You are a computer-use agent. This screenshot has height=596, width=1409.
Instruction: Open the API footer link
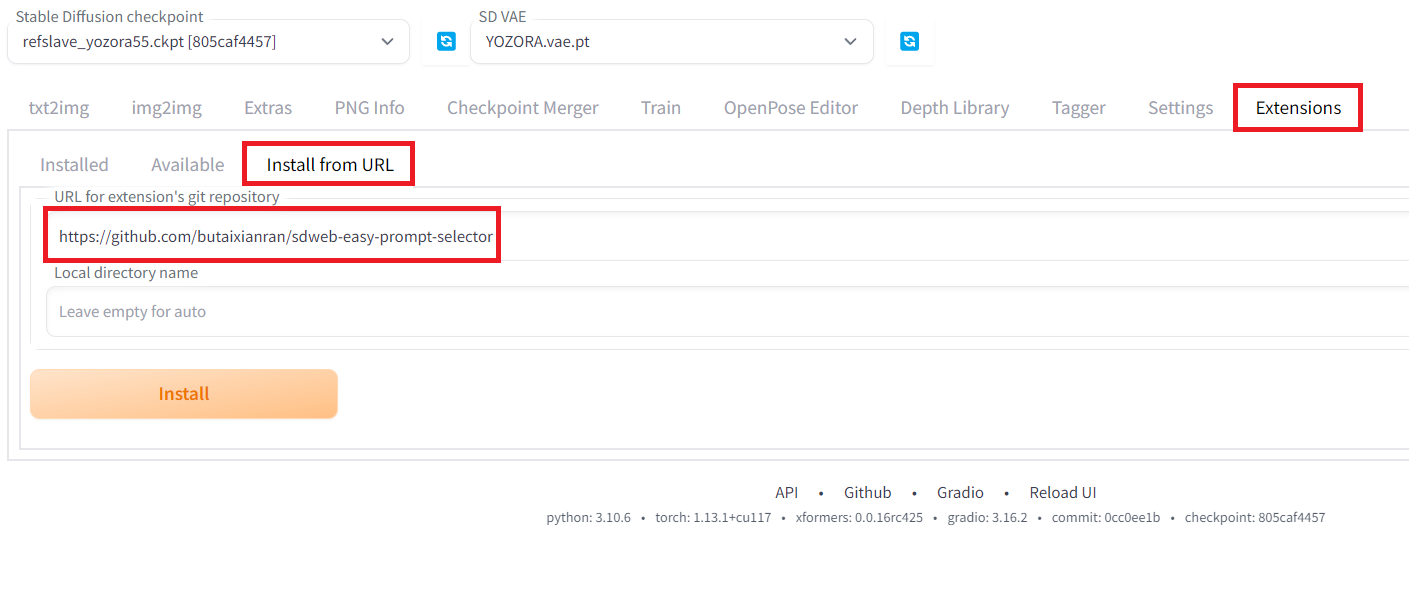click(786, 492)
